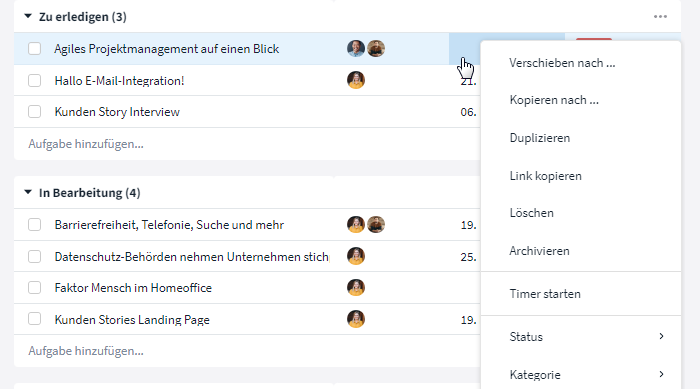700x389 pixels.
Task: Check the Datenschutz-Behörden task checkbox
Action: click(34, 257)
